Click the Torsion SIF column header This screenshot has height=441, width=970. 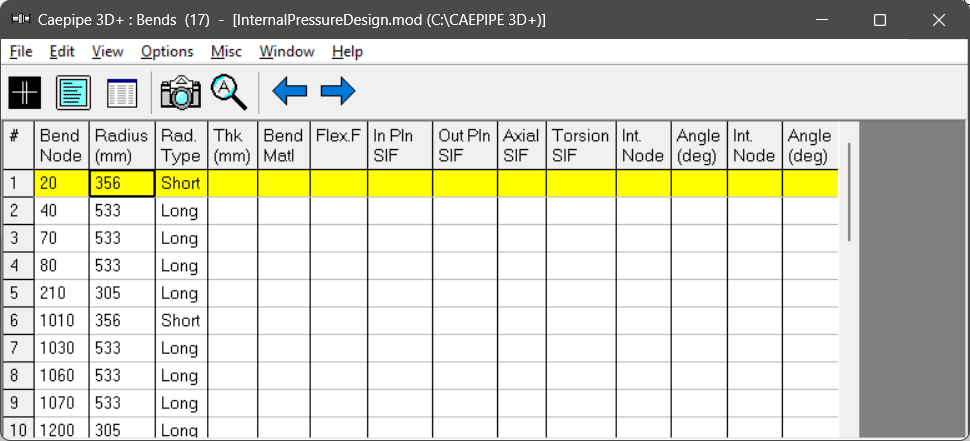(581, 146)
